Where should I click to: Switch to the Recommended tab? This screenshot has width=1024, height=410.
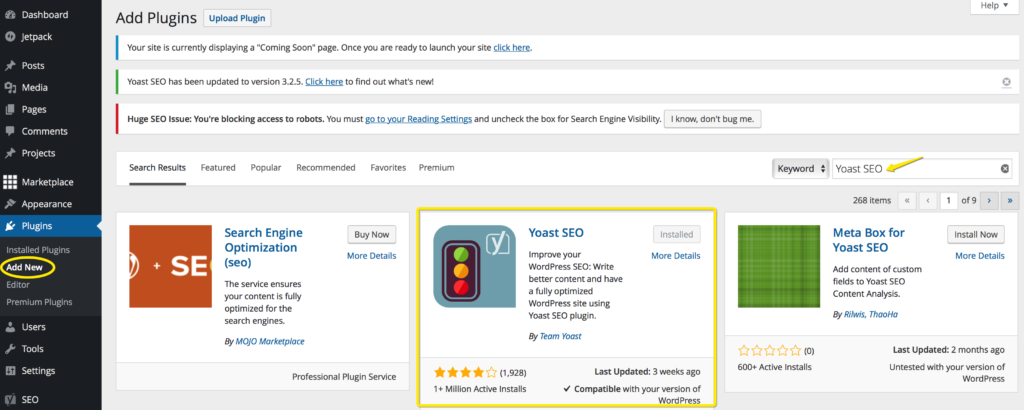click(x=326, y=168)
